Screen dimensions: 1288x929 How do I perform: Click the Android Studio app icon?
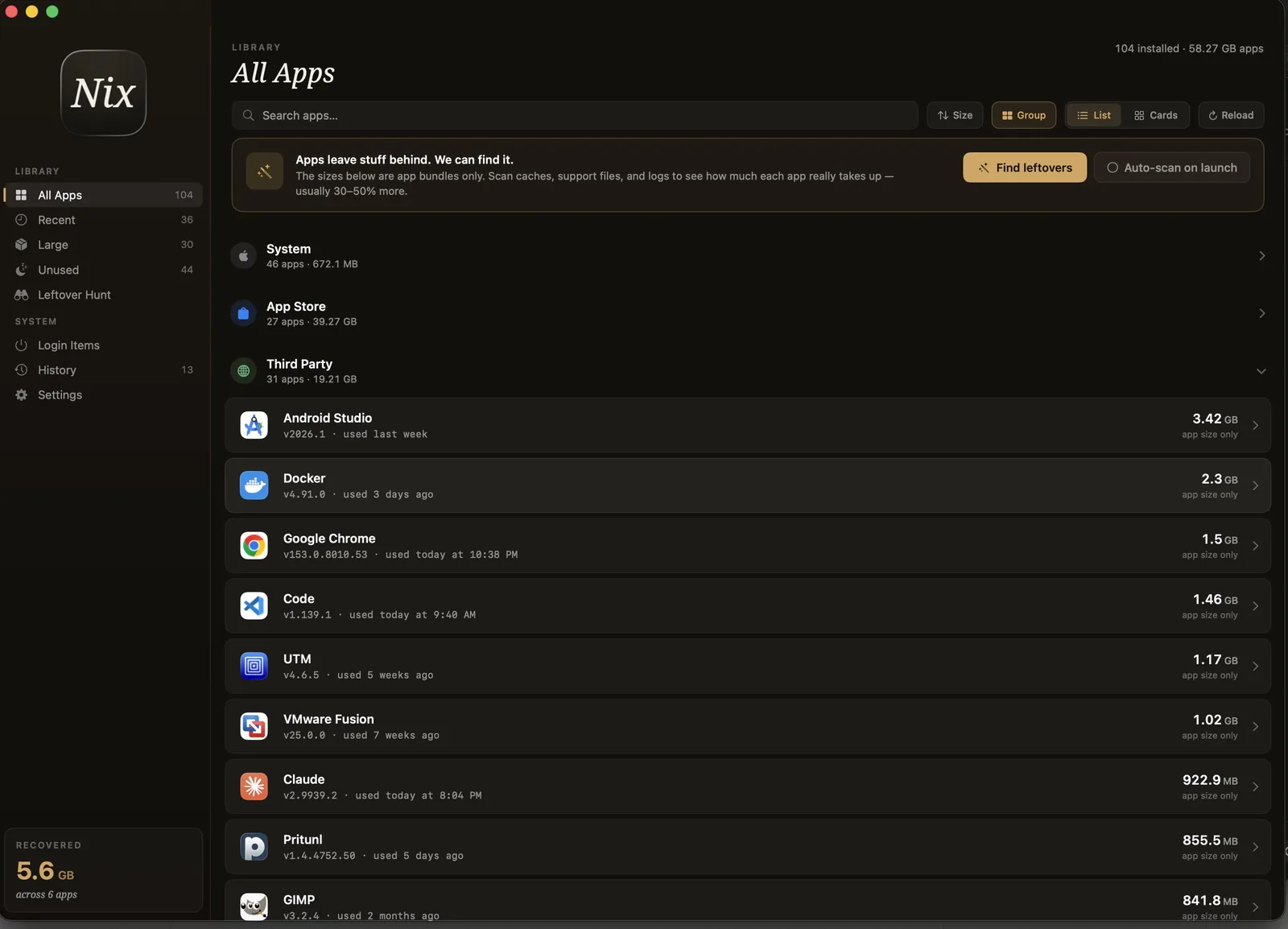[254, 425]
